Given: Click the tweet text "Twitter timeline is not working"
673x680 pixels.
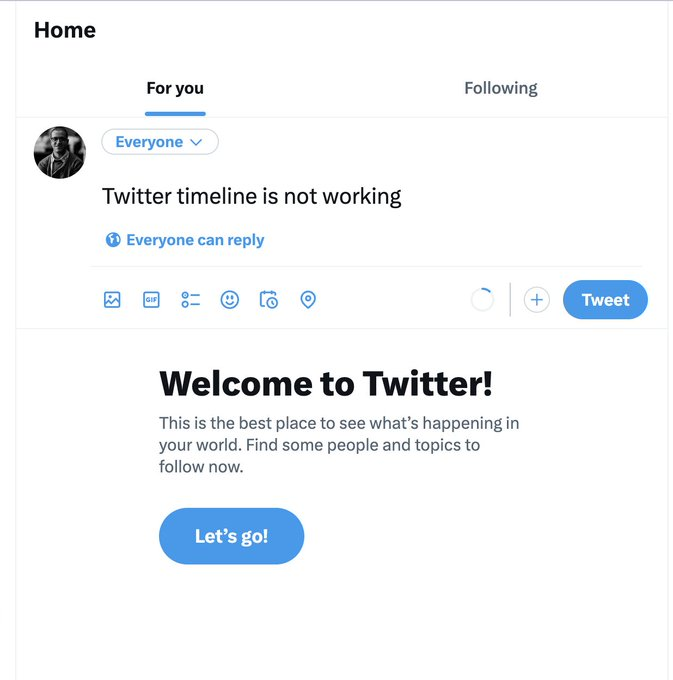Looking at the screenshot, I should (252, 196).
